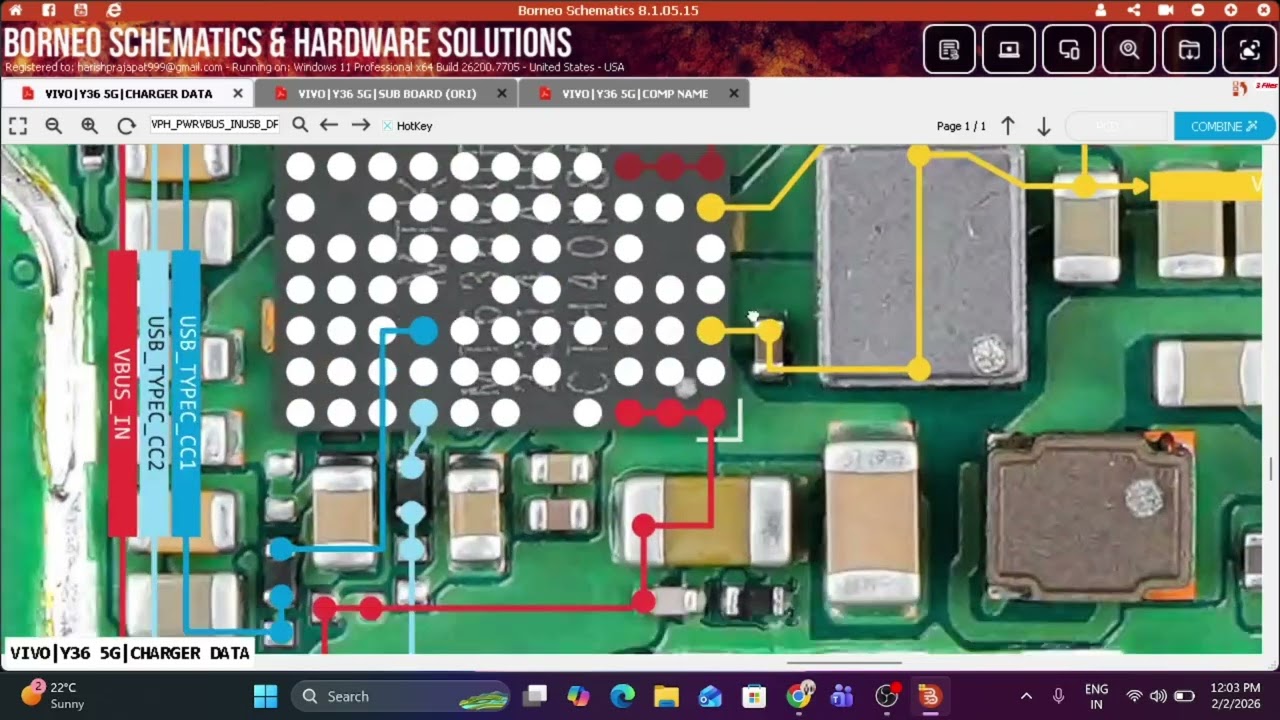Open the document list tool button
1280x720 pixels.
949,49
